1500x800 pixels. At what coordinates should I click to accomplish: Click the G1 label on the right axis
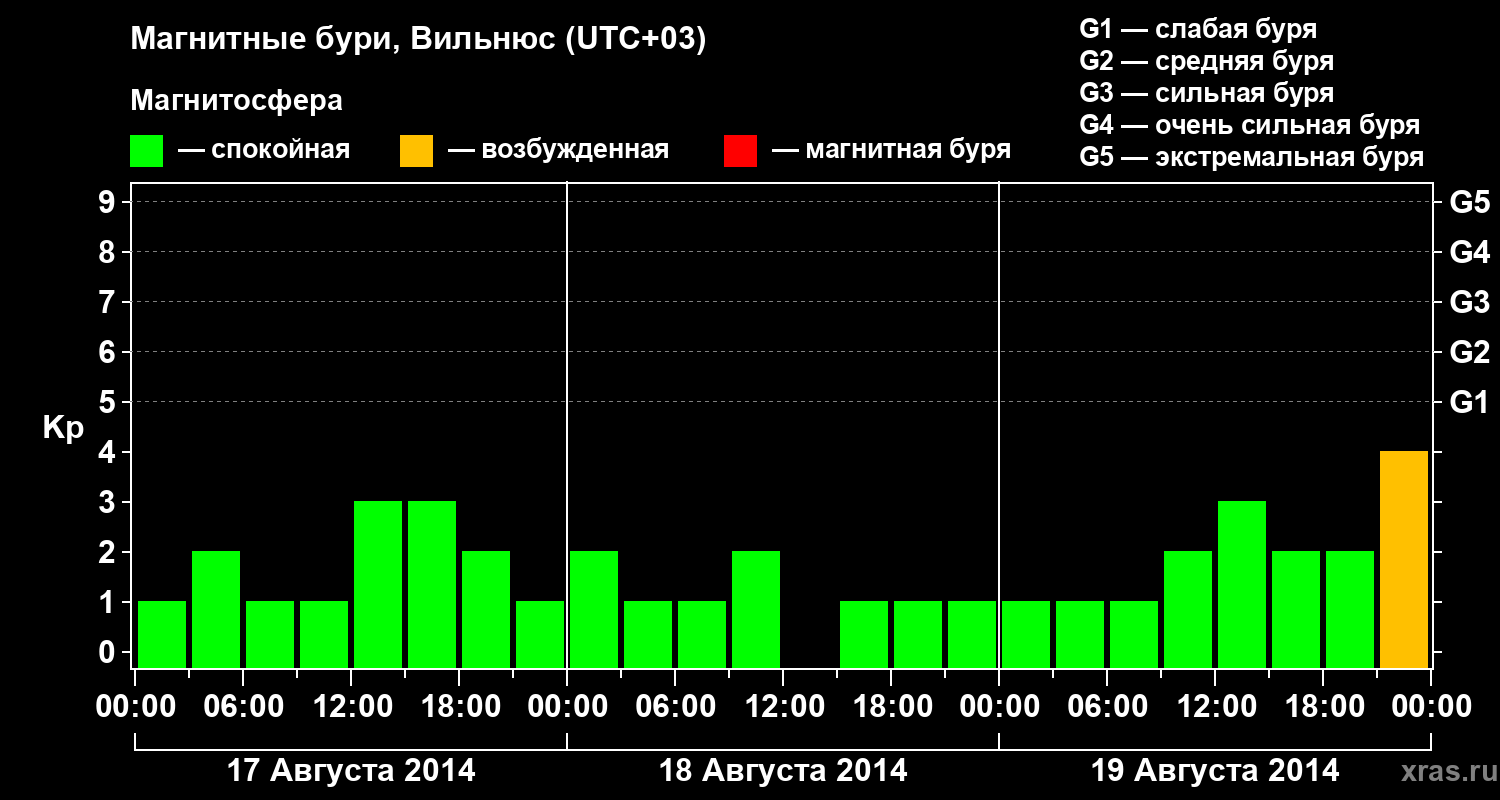point(1469,402)
